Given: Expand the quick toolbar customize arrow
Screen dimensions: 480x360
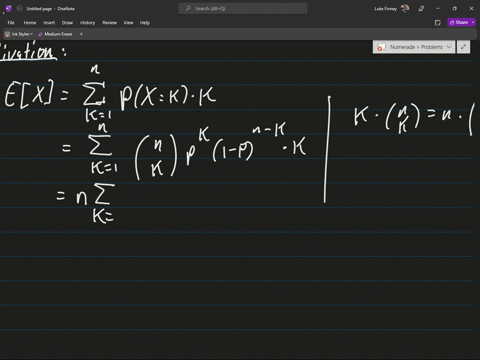Looking at the screenshot, I should click(x=81, y=34).
